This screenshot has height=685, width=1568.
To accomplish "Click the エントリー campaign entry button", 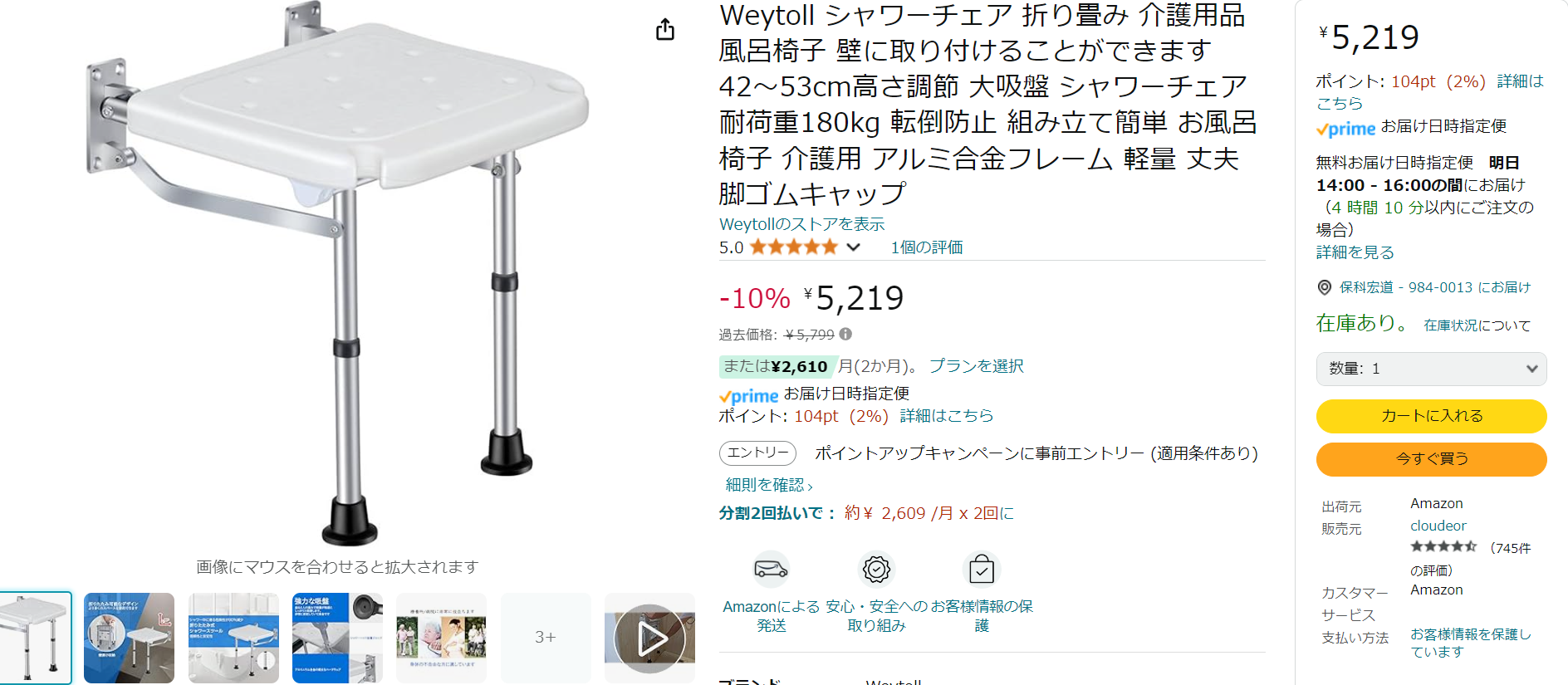I will 757,453.
